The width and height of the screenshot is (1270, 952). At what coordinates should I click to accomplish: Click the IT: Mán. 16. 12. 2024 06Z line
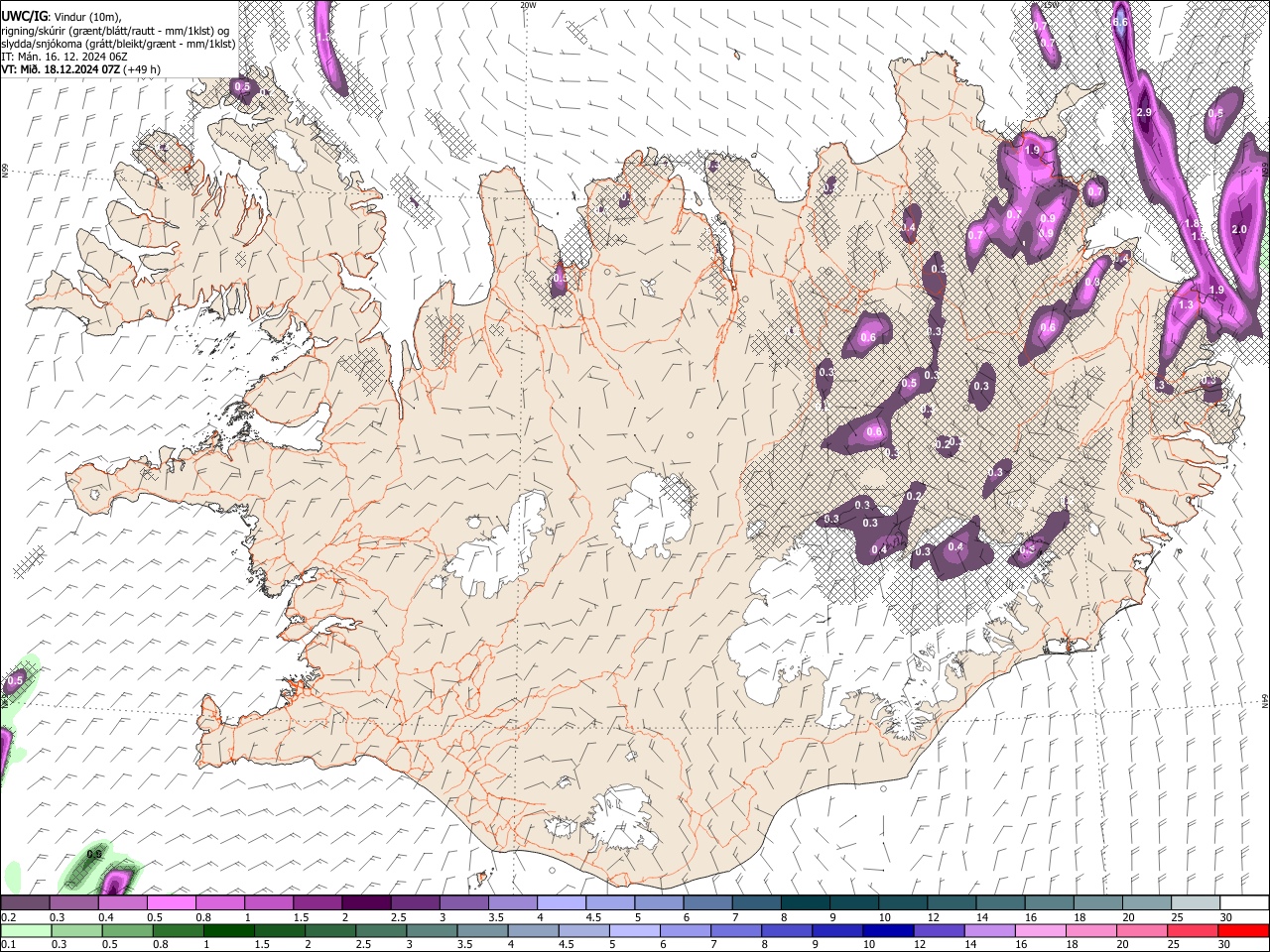coord(64,57)
